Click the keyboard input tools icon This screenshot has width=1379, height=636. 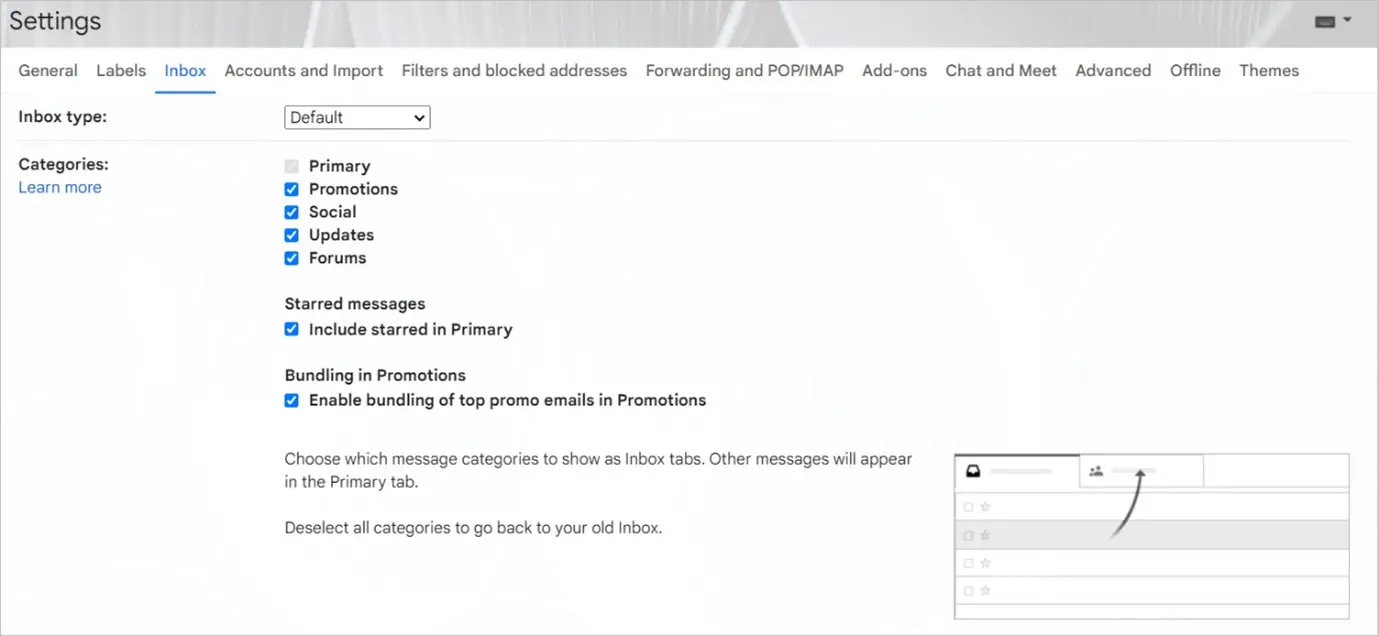[x=1325, y=21]
